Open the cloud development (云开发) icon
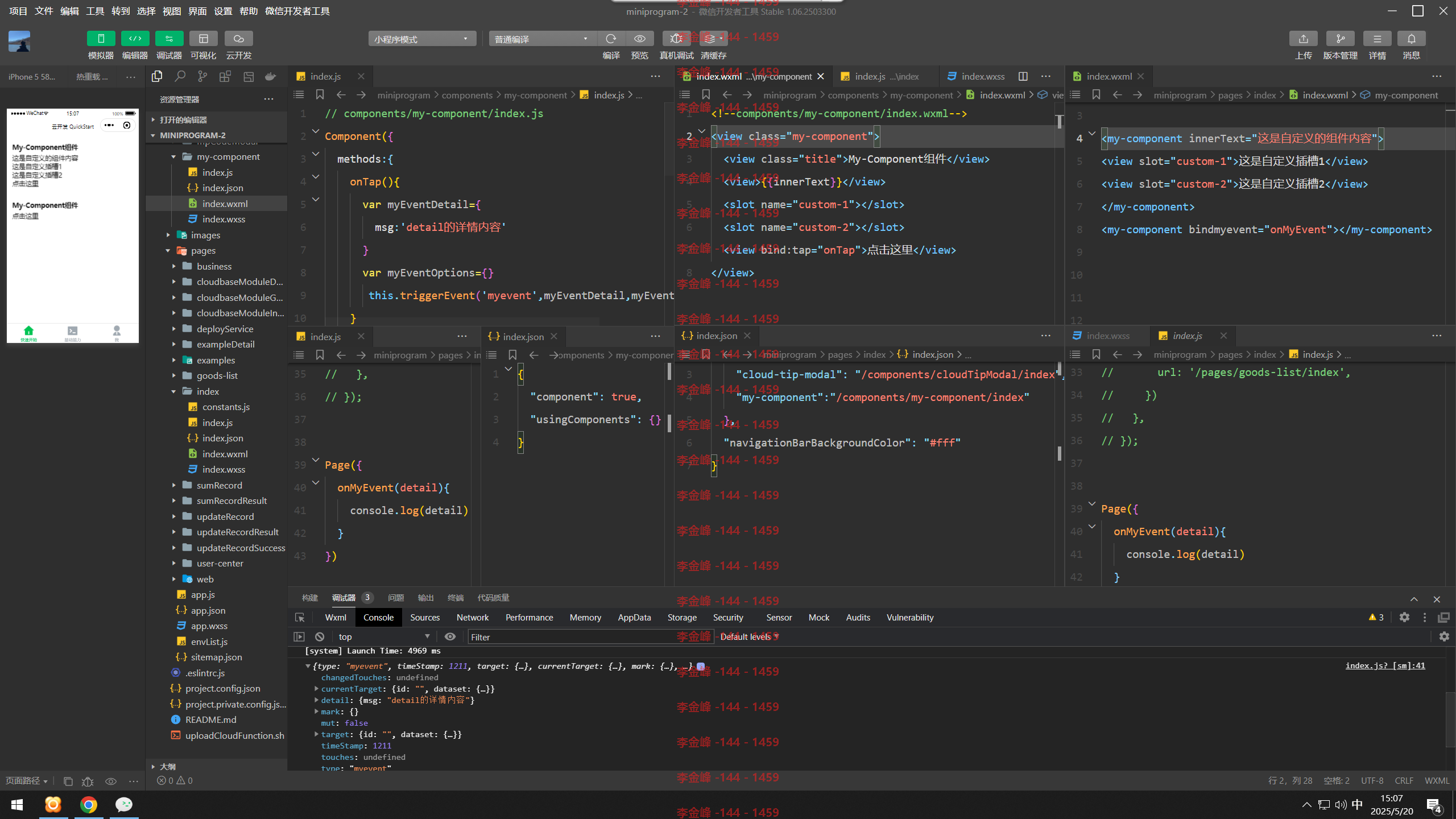 [x=238, y=39]
